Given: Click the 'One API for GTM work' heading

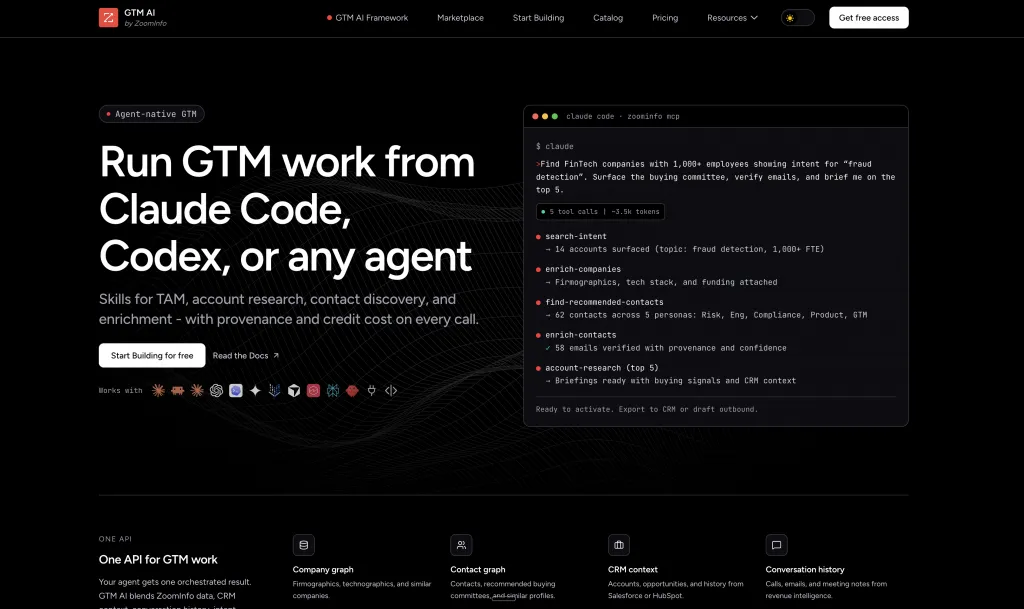Looking at the screenshot, I should point(158,559).
